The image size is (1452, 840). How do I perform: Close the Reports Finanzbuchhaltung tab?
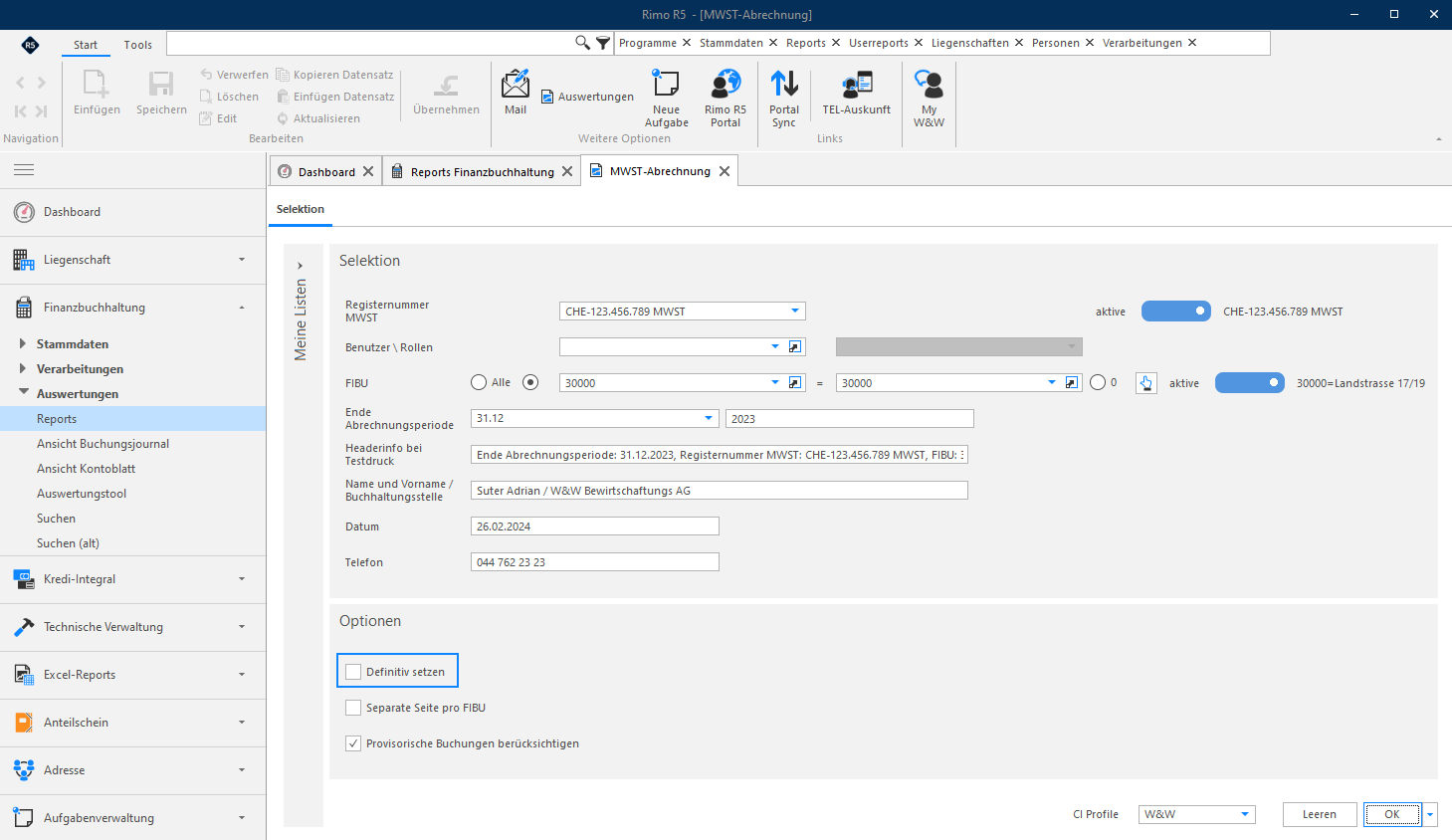567,171
